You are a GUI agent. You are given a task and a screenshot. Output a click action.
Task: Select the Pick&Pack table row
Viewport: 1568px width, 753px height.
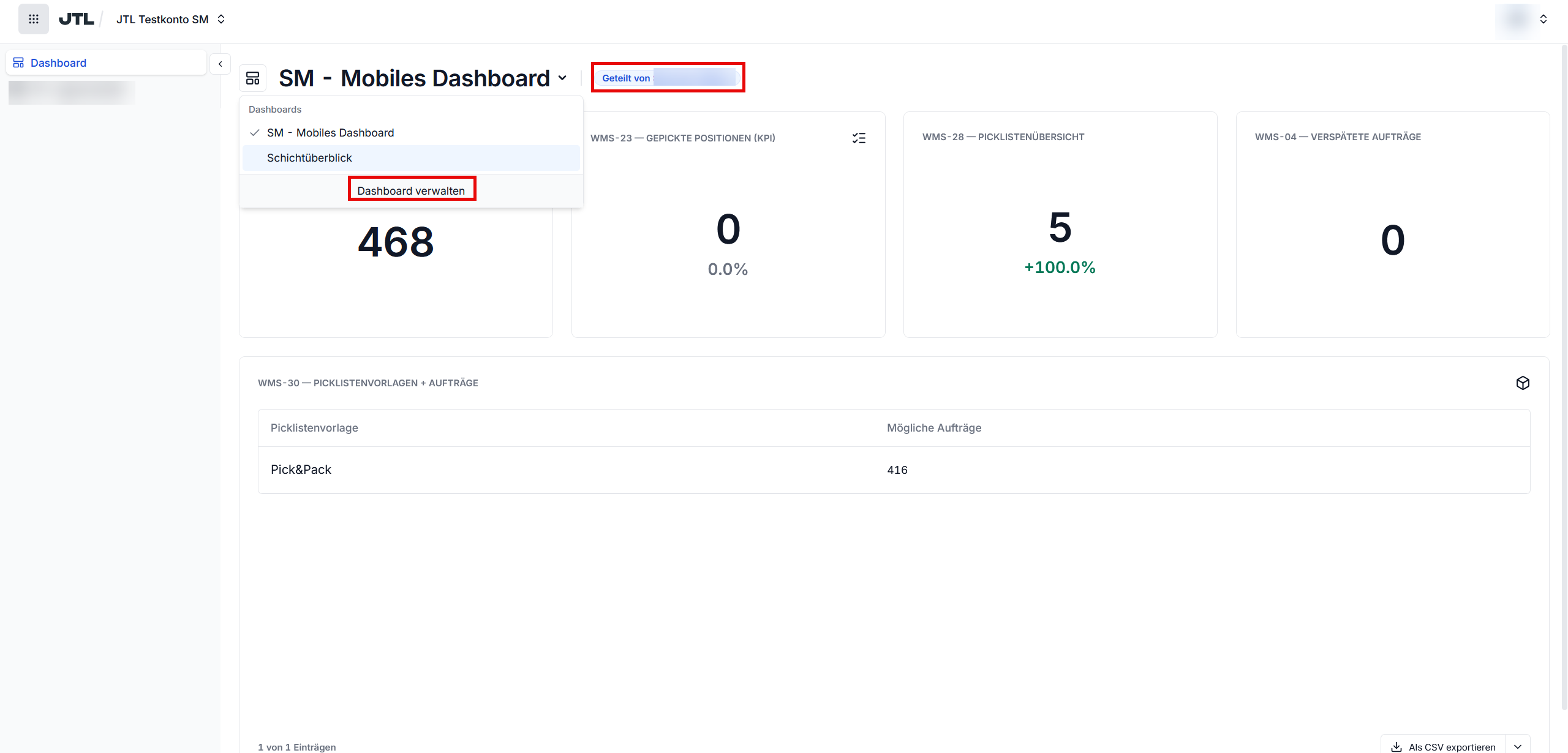[894, 470]
